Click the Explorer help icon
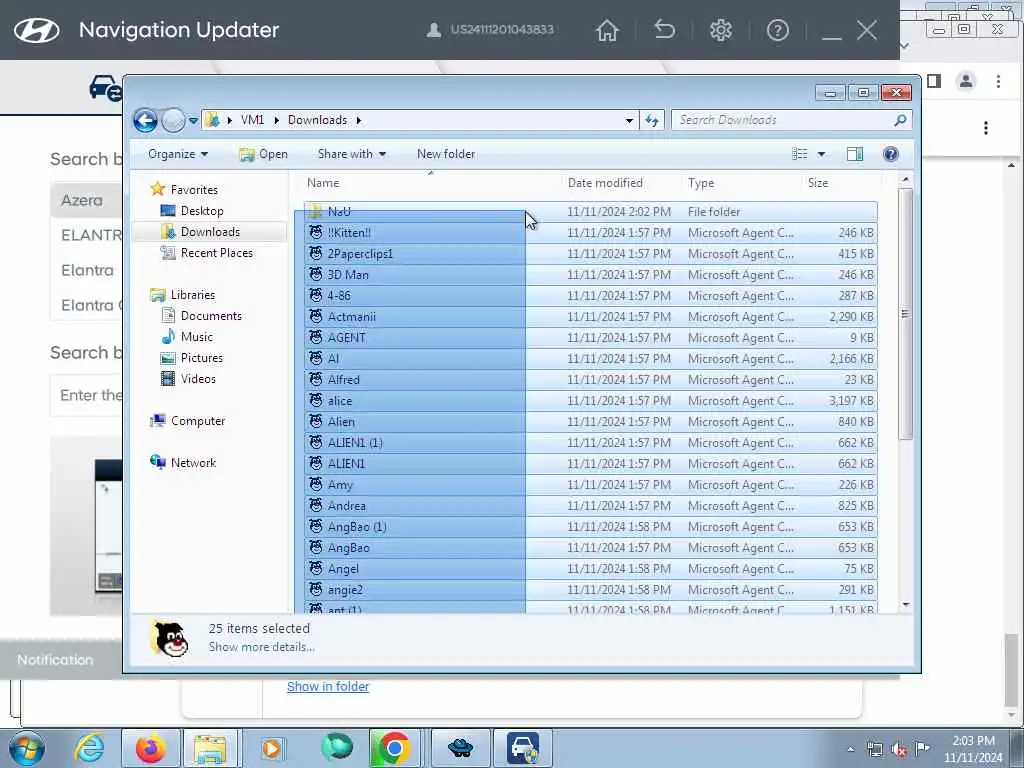1024x768 pixels. click(x=890, y=154)
